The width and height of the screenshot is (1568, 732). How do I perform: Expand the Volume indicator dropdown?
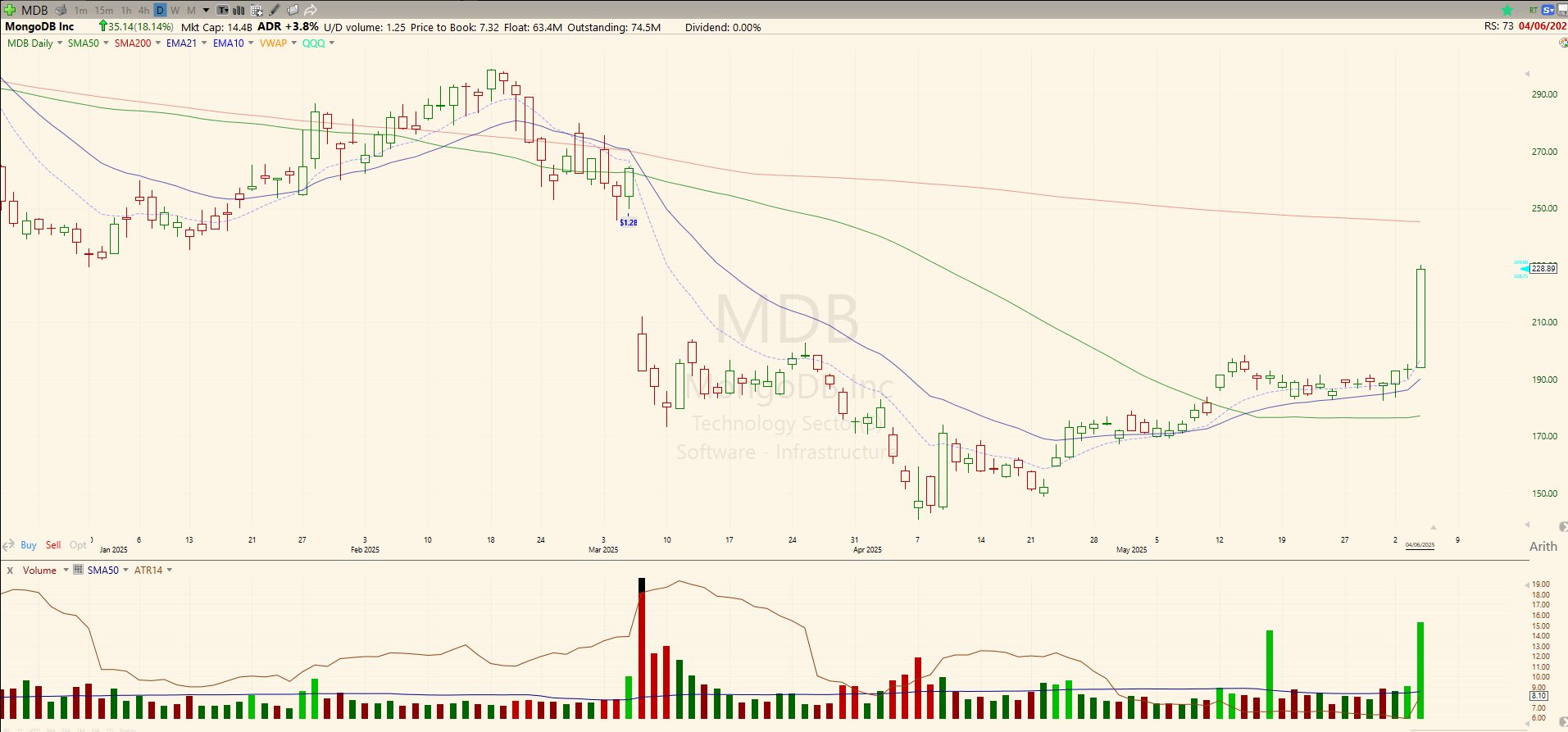(x=66, y=570)
